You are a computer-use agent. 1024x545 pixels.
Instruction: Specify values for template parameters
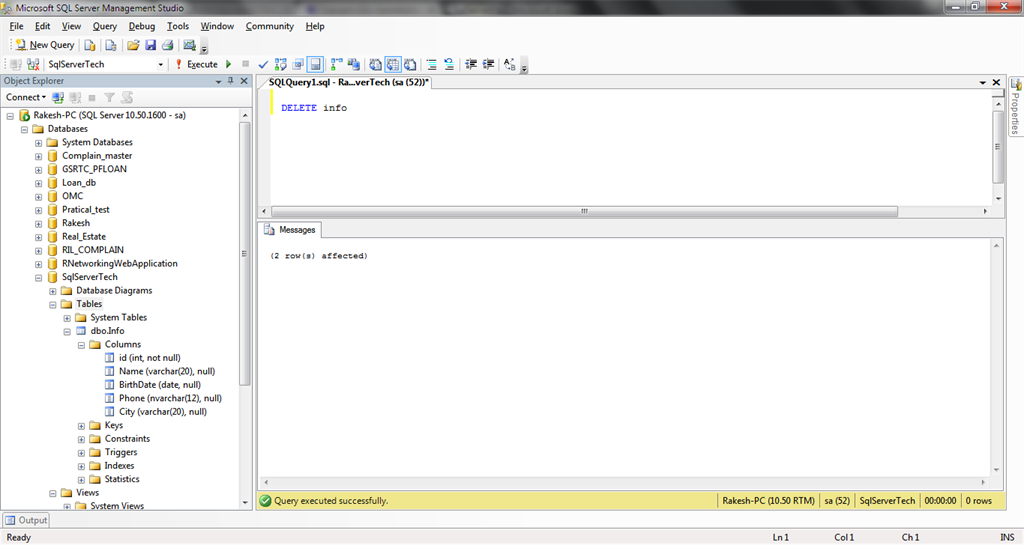[x=510, y=64]
